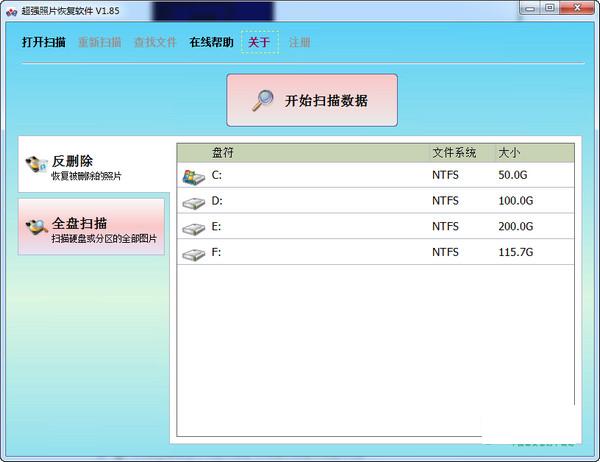Choose the E: drive icon
The width and height of the screenshot is (600, 462).
pyautogui.click(x=193, y=228)
